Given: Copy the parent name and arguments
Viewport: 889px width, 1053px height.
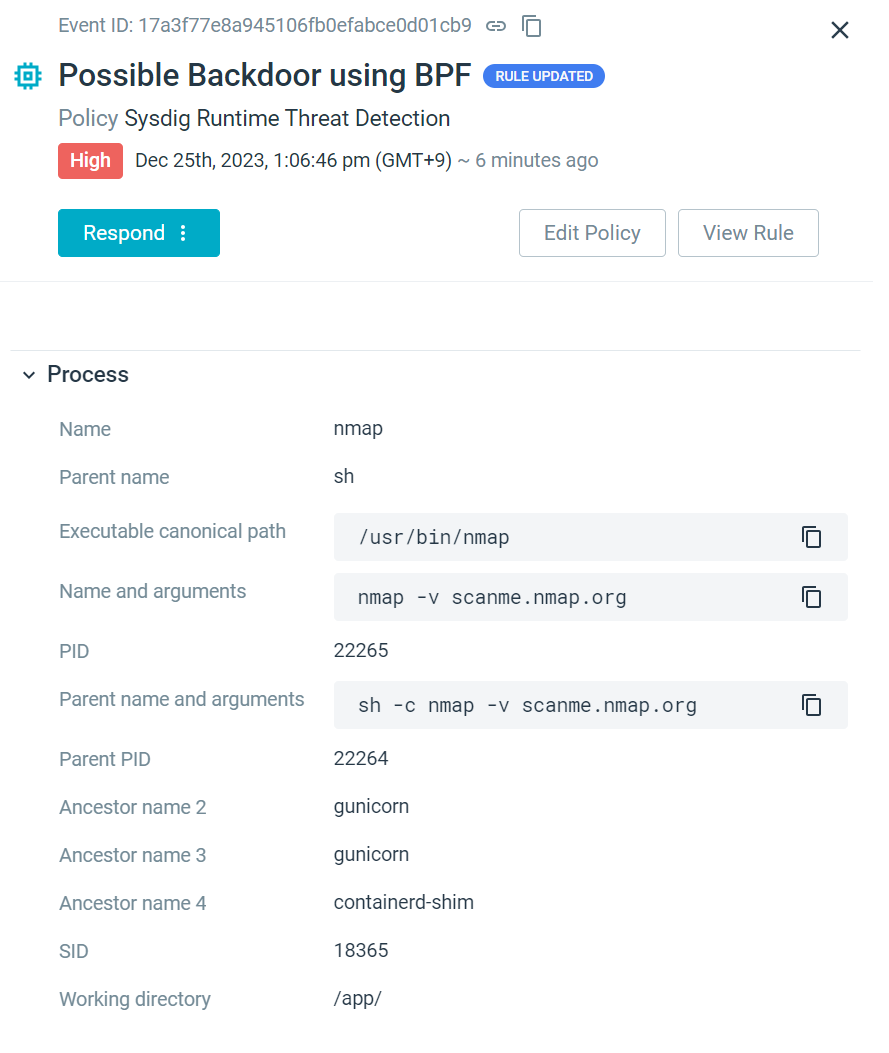Looking at the screenshot, I should pos(811,705).
